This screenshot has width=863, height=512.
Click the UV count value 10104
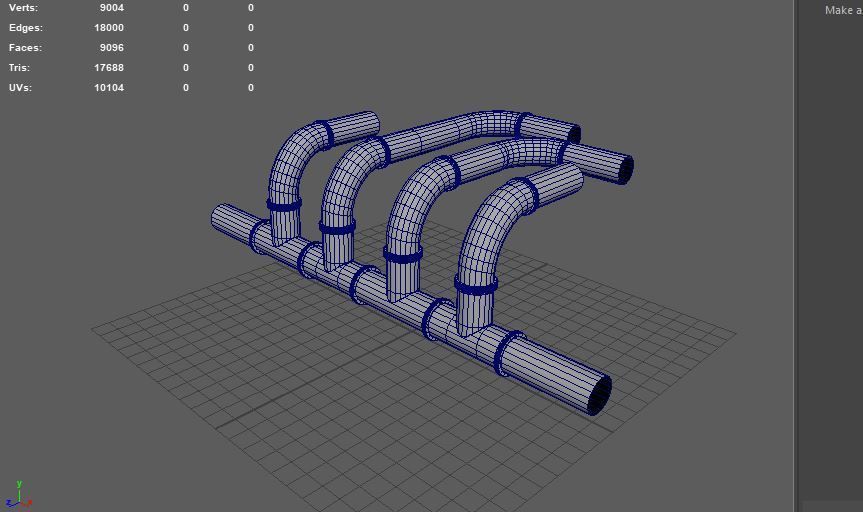click(109, 87)
